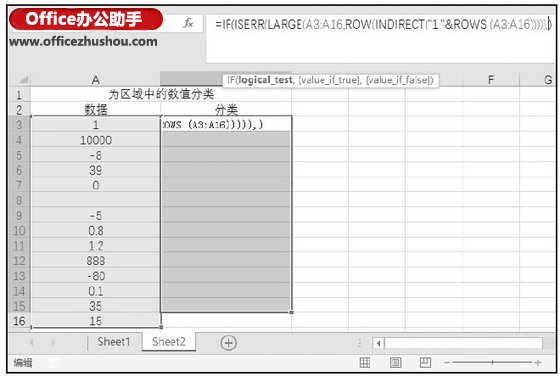Screen dimensions: 560x377
Task: Click the Insert Function fx icon
Action: tap(188, 24)
